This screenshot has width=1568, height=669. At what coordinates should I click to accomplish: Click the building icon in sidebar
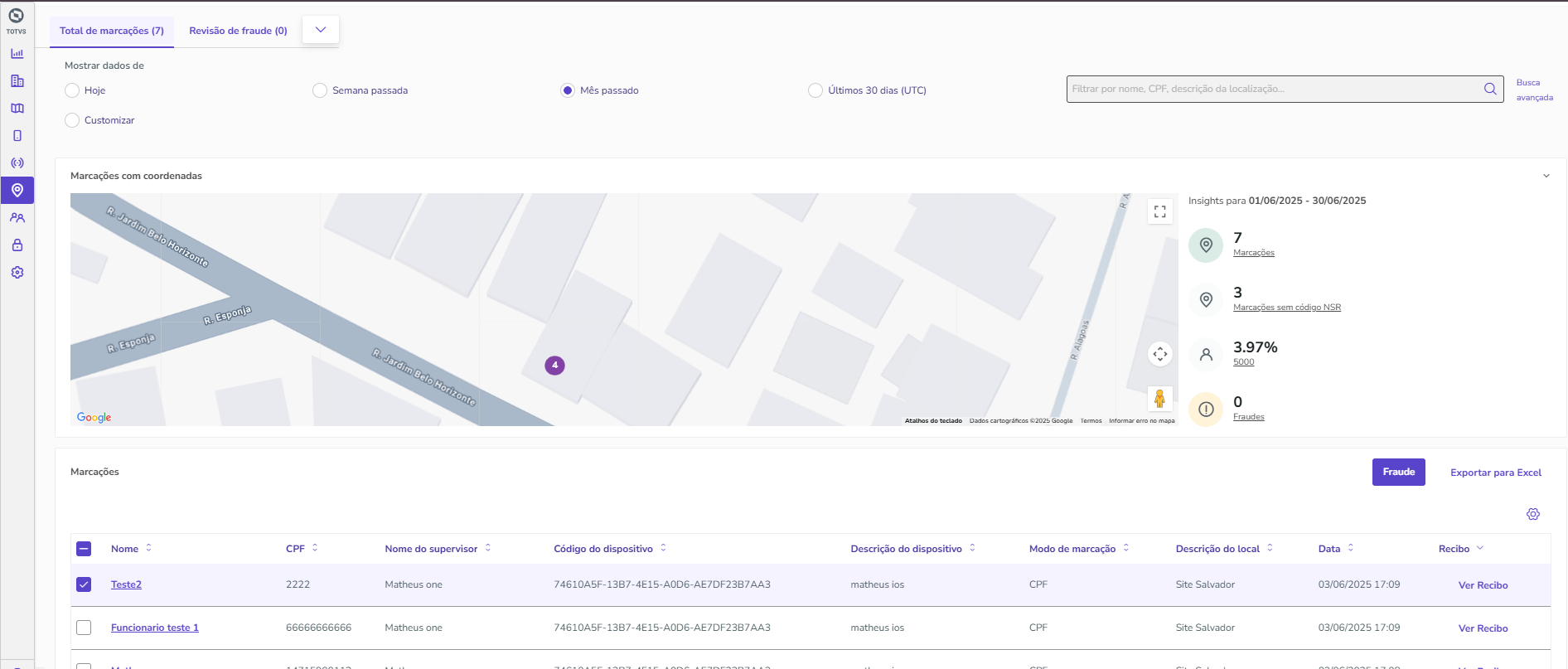pos(17,81)
